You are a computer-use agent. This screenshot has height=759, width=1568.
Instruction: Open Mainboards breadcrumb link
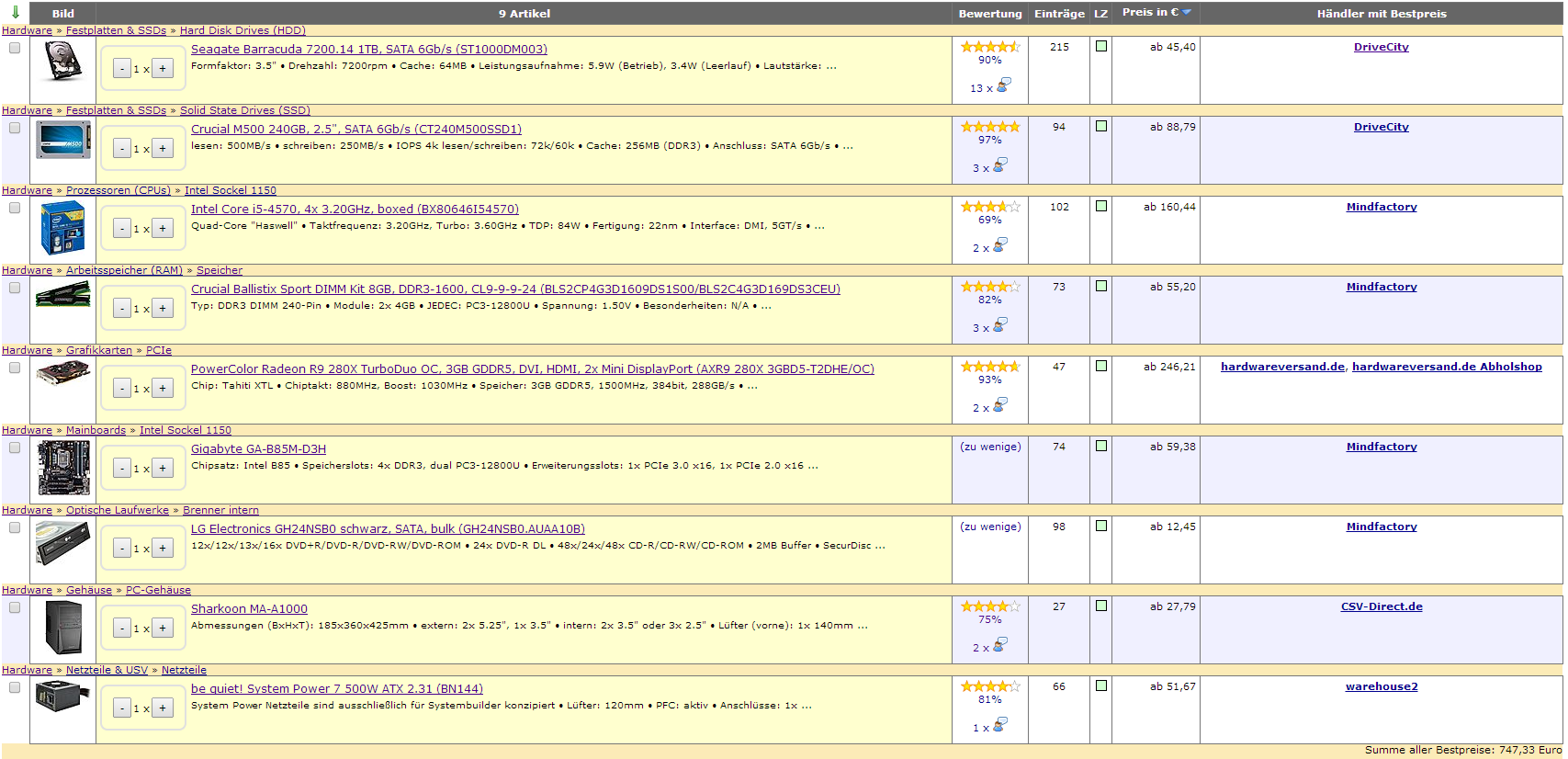(96, 430)
